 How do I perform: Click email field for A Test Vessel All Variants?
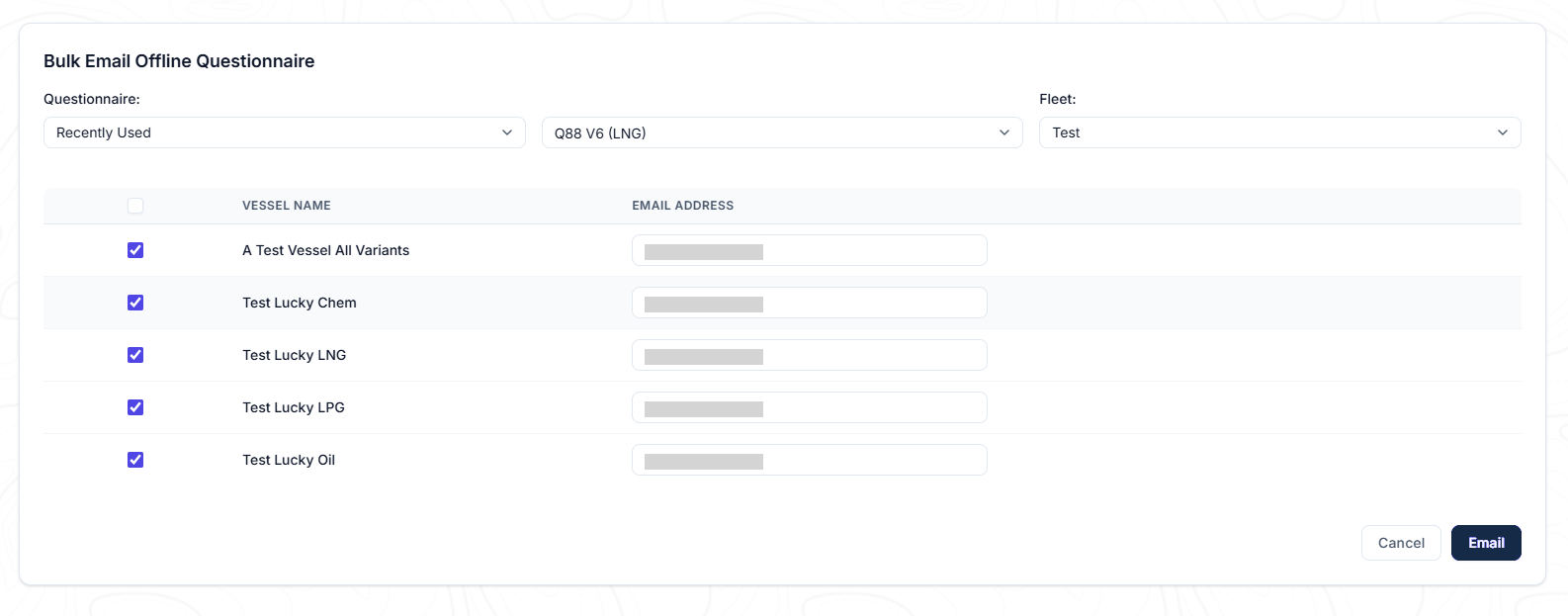click(810, 250)
